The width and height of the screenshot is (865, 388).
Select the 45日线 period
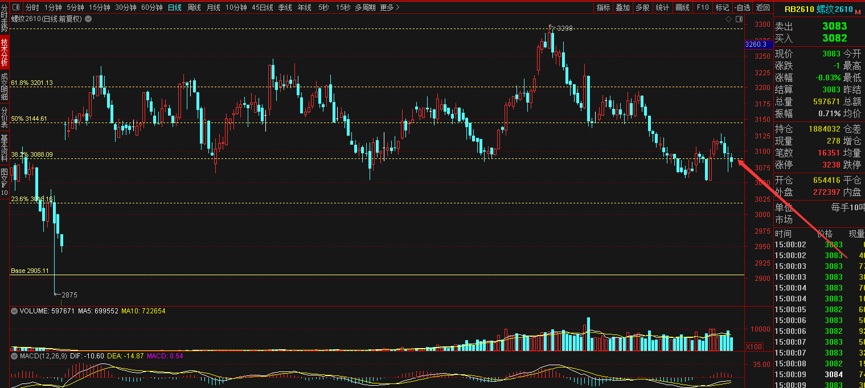point(263,8)
